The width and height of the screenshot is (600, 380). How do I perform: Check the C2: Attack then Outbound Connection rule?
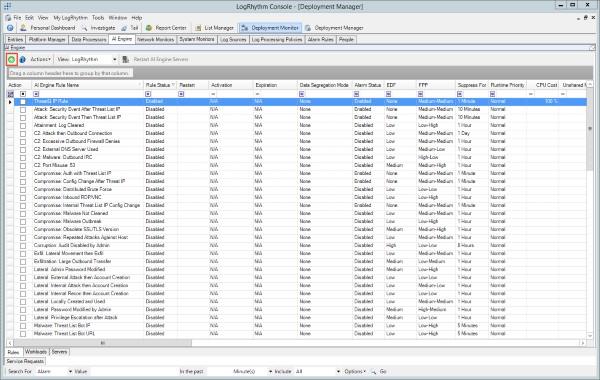tap(23, 134)
